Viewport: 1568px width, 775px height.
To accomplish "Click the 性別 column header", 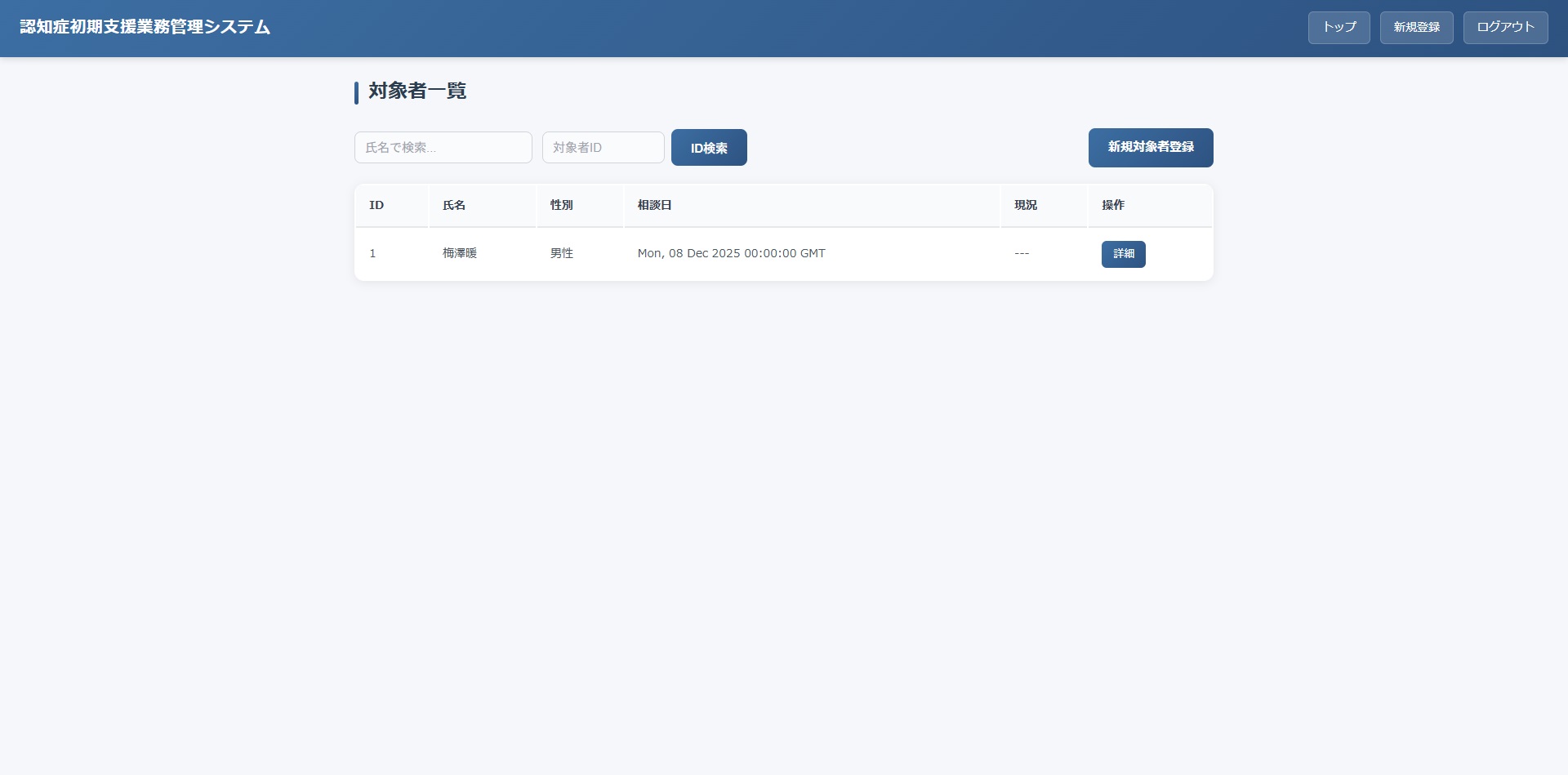I will 561,205.
